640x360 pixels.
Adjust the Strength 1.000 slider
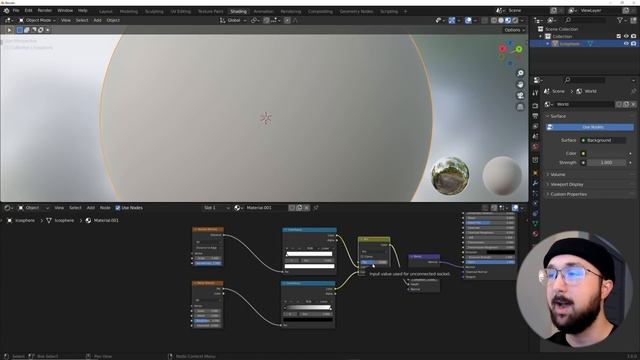[x=606, y=162]
